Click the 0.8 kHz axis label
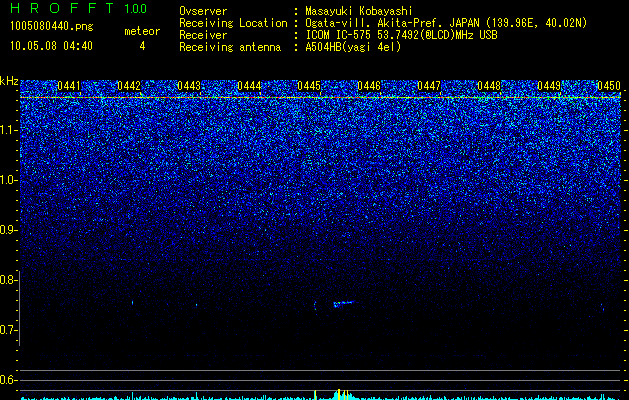This screenshot has height=400, width=629. coord(8,280)
